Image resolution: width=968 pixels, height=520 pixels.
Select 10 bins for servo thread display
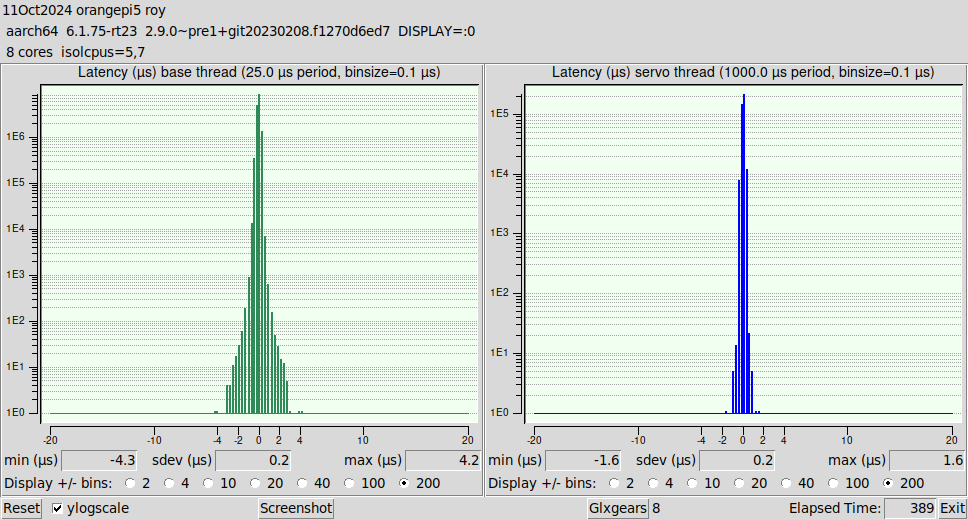(x=692, y=483)
